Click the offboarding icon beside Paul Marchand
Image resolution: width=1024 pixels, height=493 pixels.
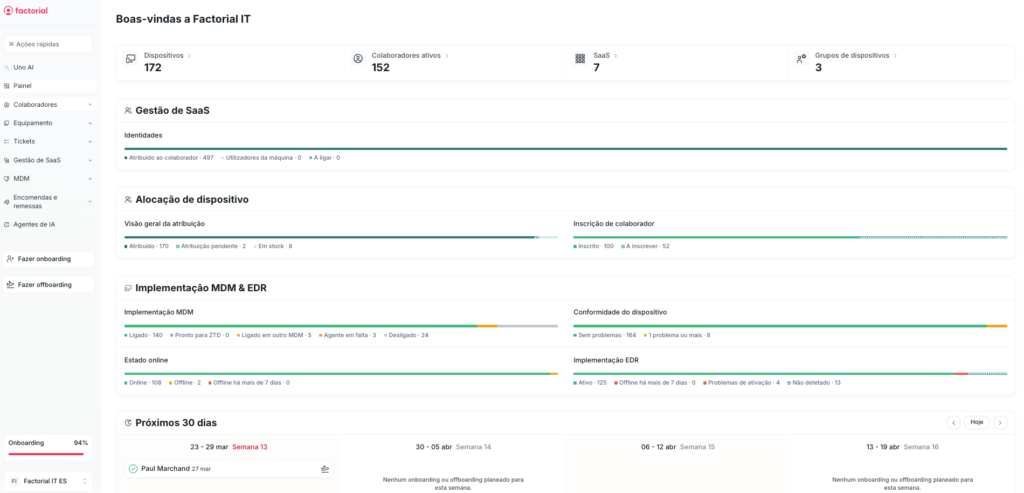[x=325, y=469]
